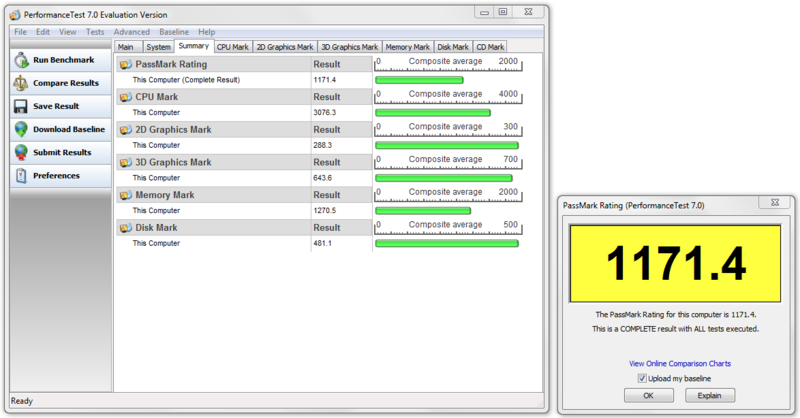Open the 3D Graphics Mark tab

tap(349, 47)
